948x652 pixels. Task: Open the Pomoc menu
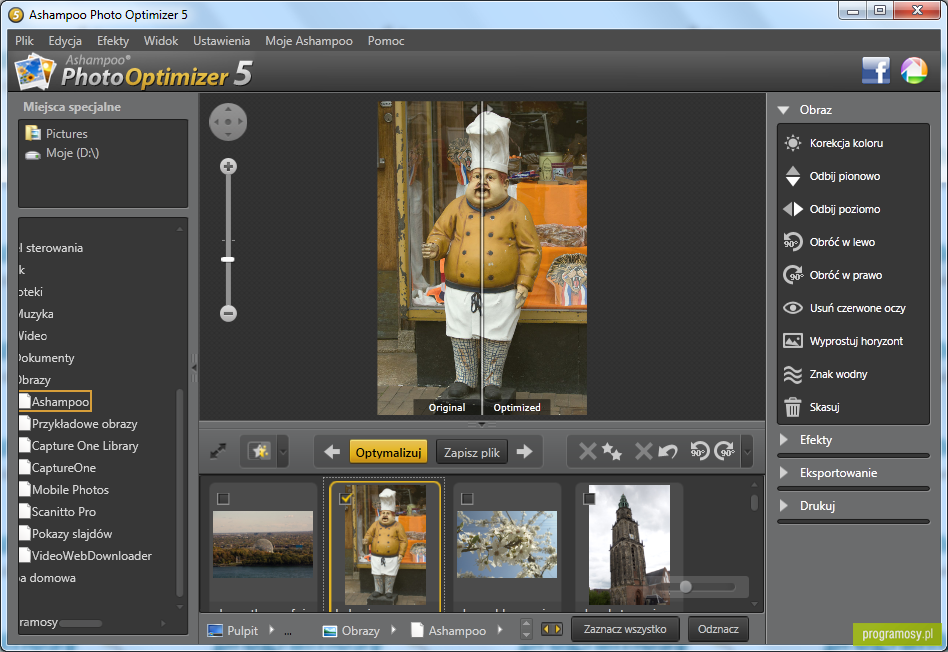pyautogui.click(x=386, y=41)
